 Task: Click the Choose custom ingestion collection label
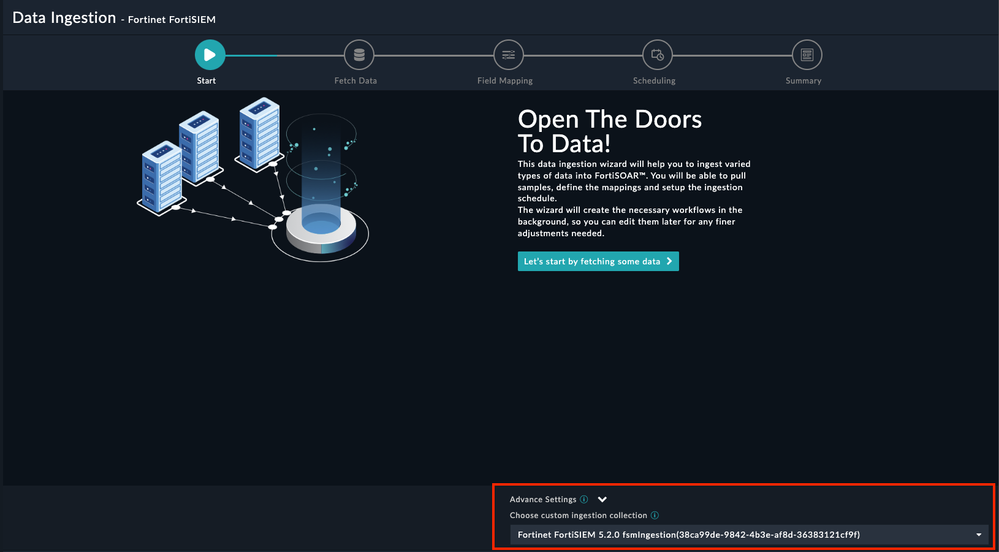(579, 515)
